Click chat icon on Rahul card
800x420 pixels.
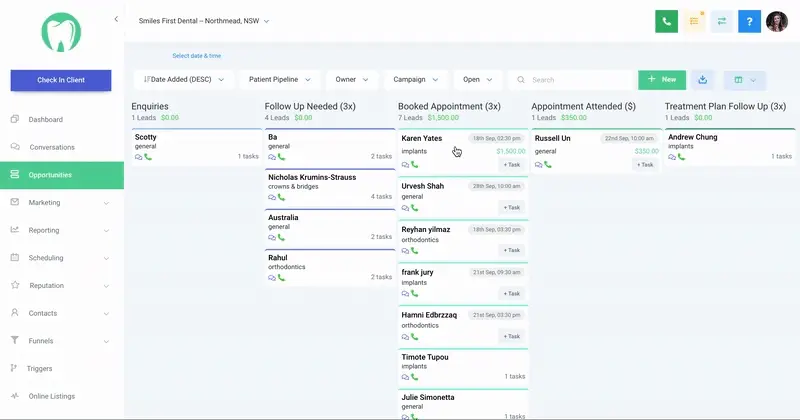(x=272, y=278)
